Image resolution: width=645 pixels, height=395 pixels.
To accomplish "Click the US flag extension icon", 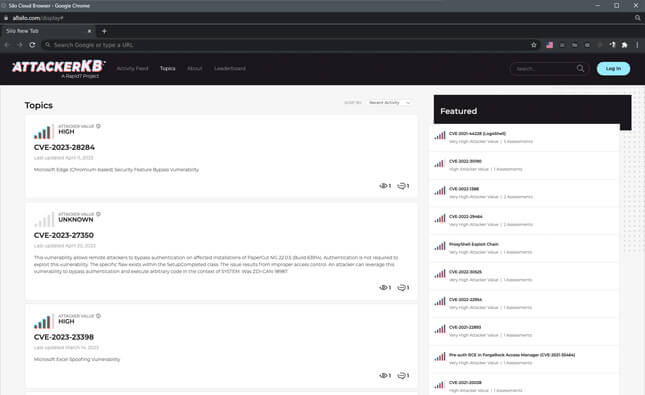I will tap(549, 45).
